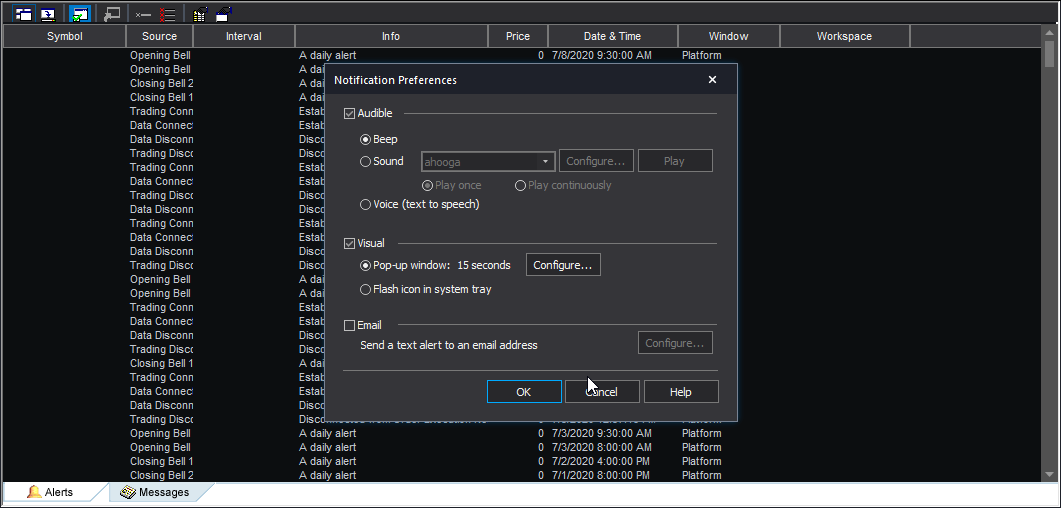Click the Interval column header
1061x508 pixels.
point(244,37)
